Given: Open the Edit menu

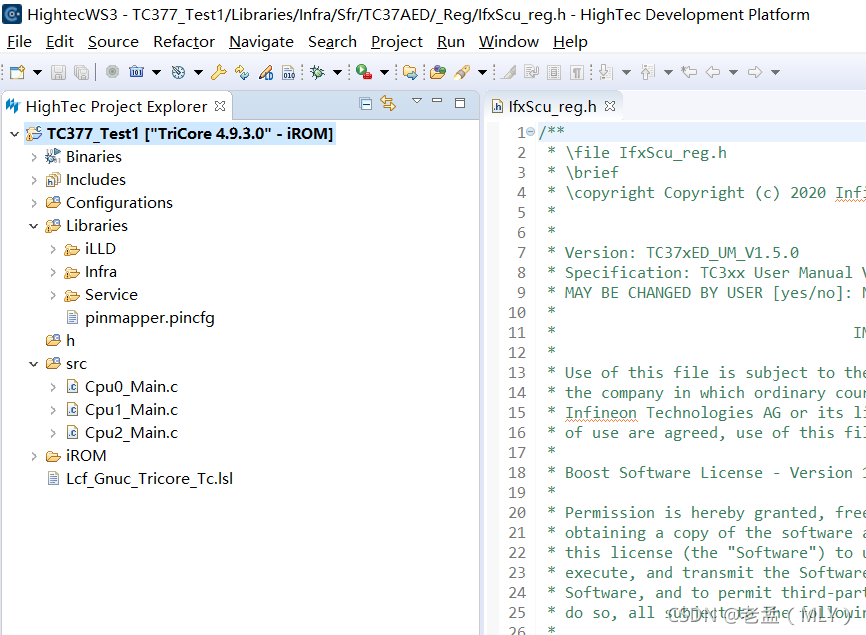Looking at the screenshot, I should coord(60,42).
